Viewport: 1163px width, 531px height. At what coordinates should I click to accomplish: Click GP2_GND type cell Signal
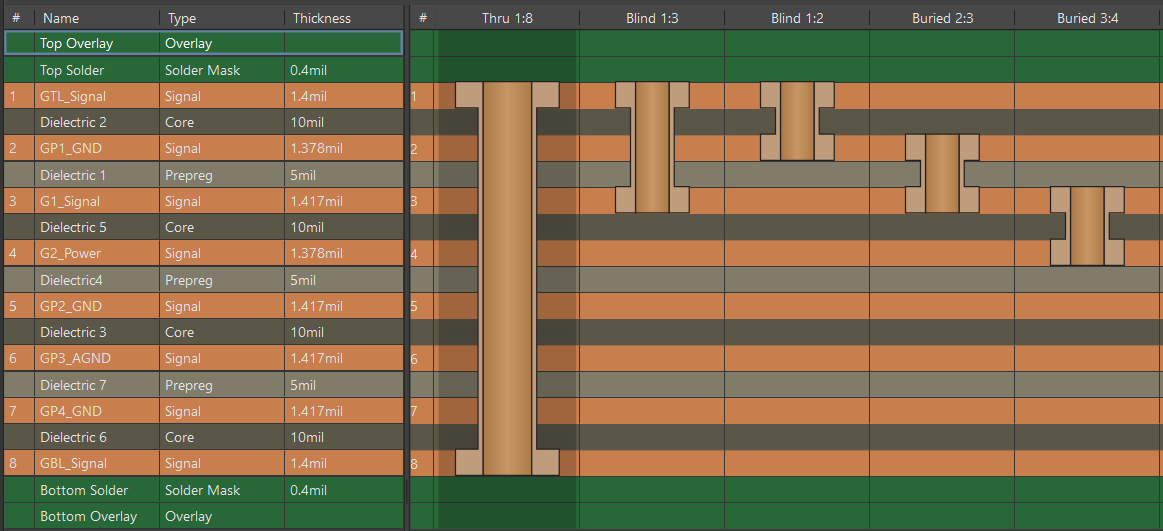coord(182,306)
